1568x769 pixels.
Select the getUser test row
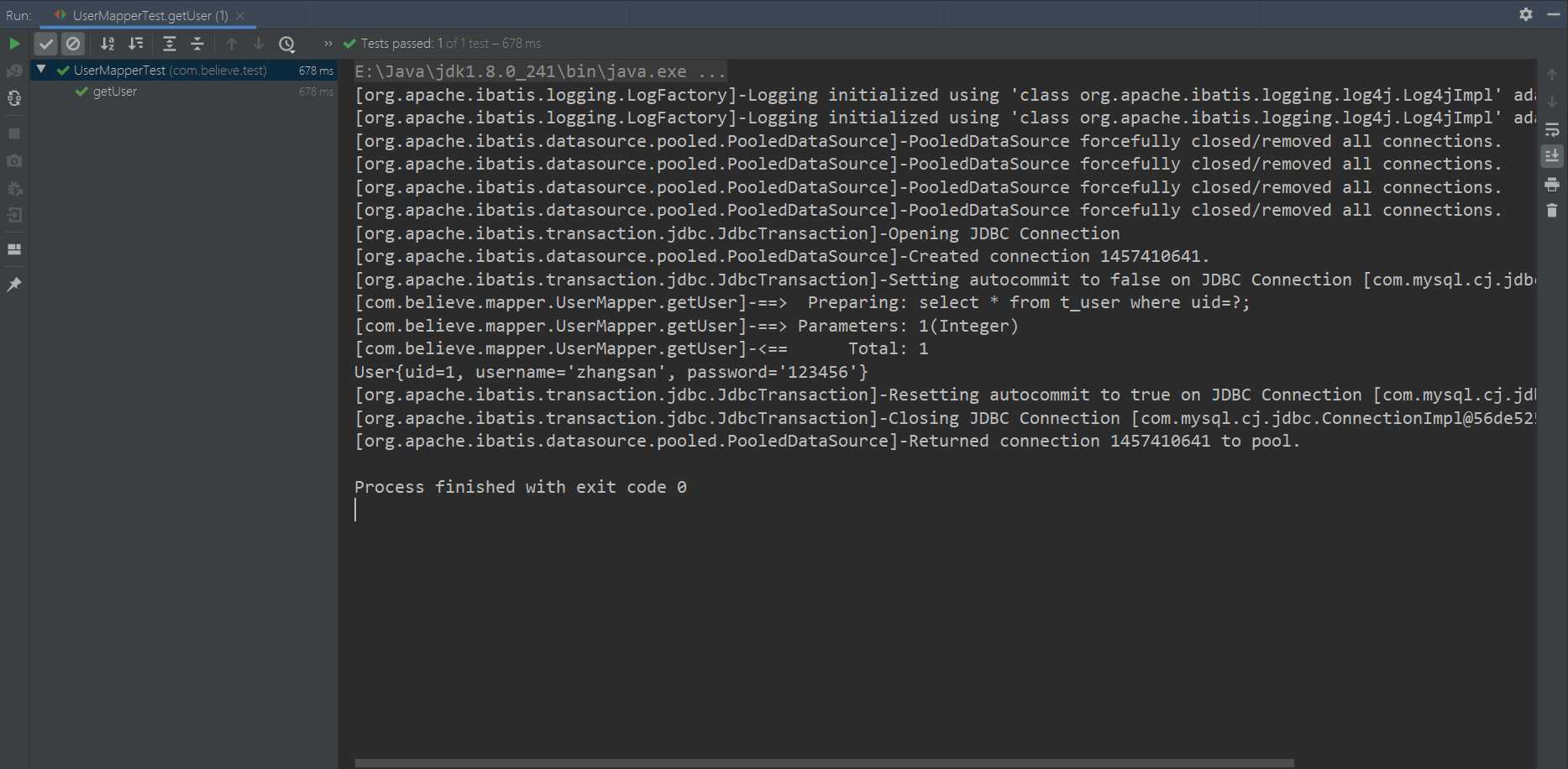point(184,92)
